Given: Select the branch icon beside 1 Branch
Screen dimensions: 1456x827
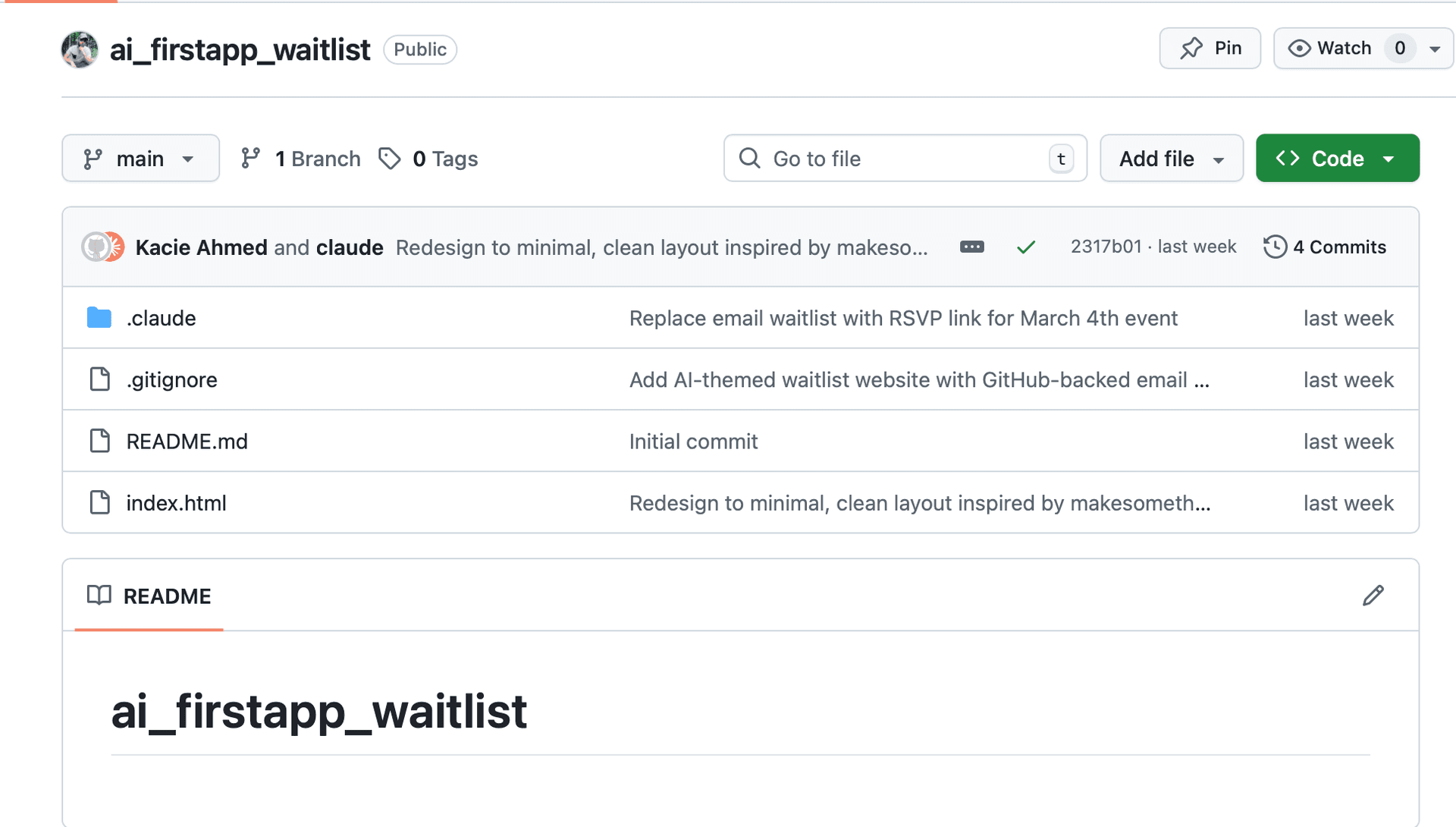Looking at the screenshot, I should click(x=251, y=158).
